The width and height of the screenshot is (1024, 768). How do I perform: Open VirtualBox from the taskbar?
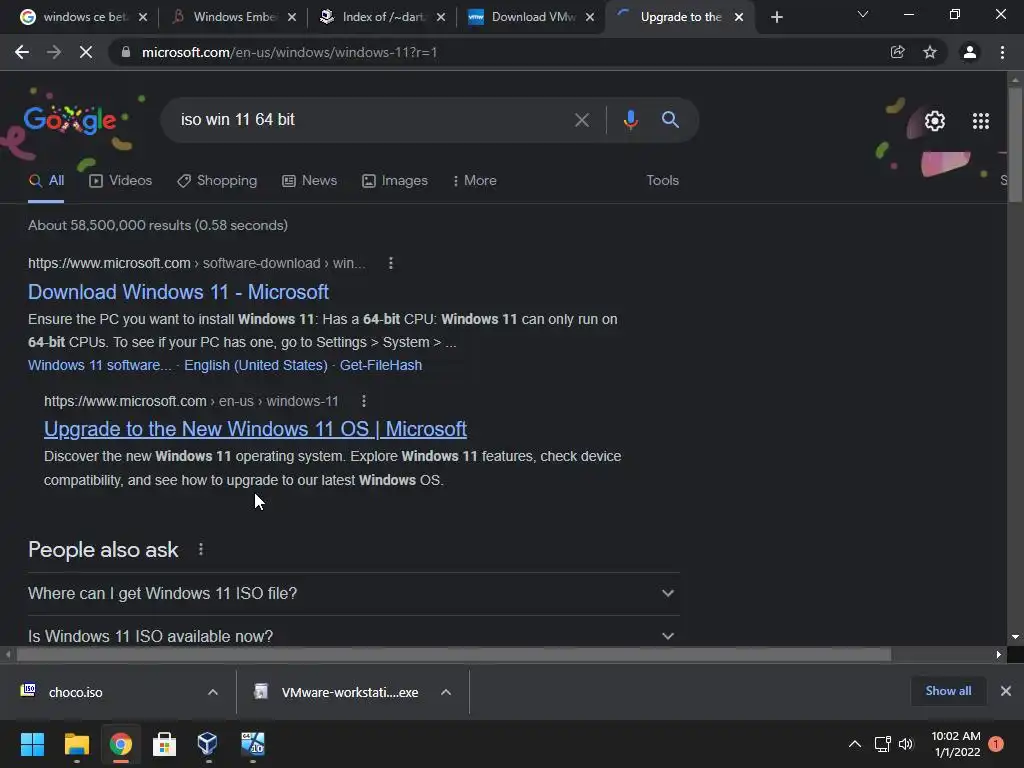[x=208, y=744]
